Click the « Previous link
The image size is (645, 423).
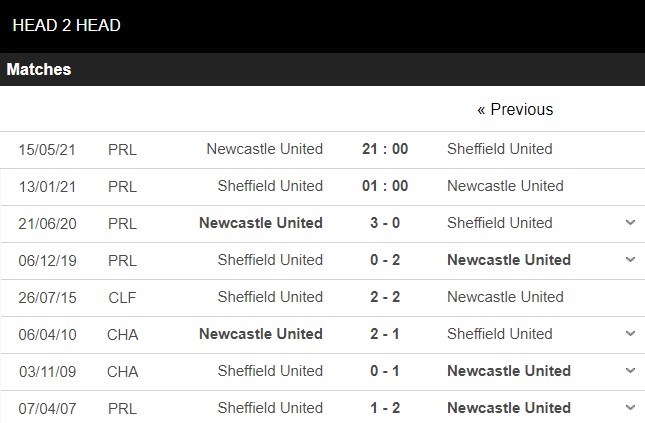click(515, 109)
